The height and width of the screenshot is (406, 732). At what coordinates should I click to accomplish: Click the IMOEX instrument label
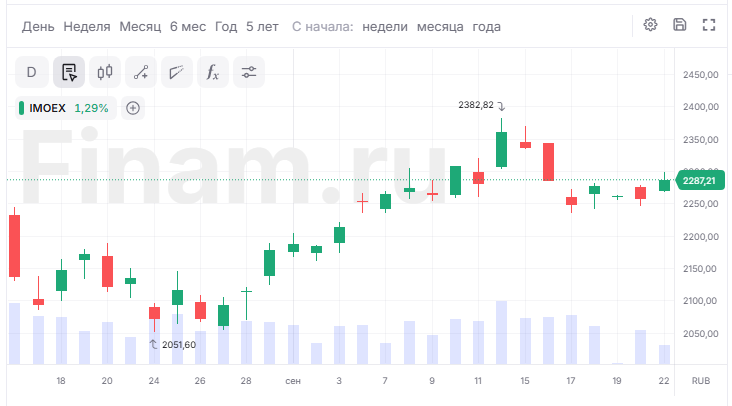[x=48, y=108]
